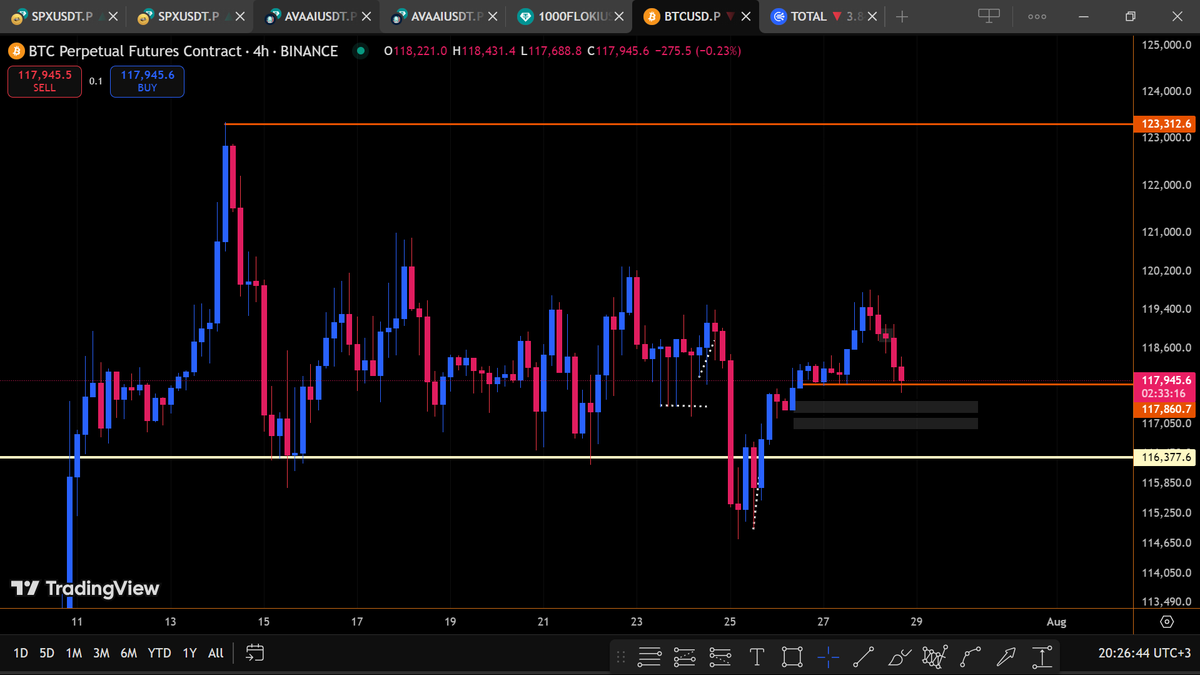Viewport: 1200px width, 675px height.
Task: Select the lower gray rectangle zone
Action: click(x=885, y=424)
